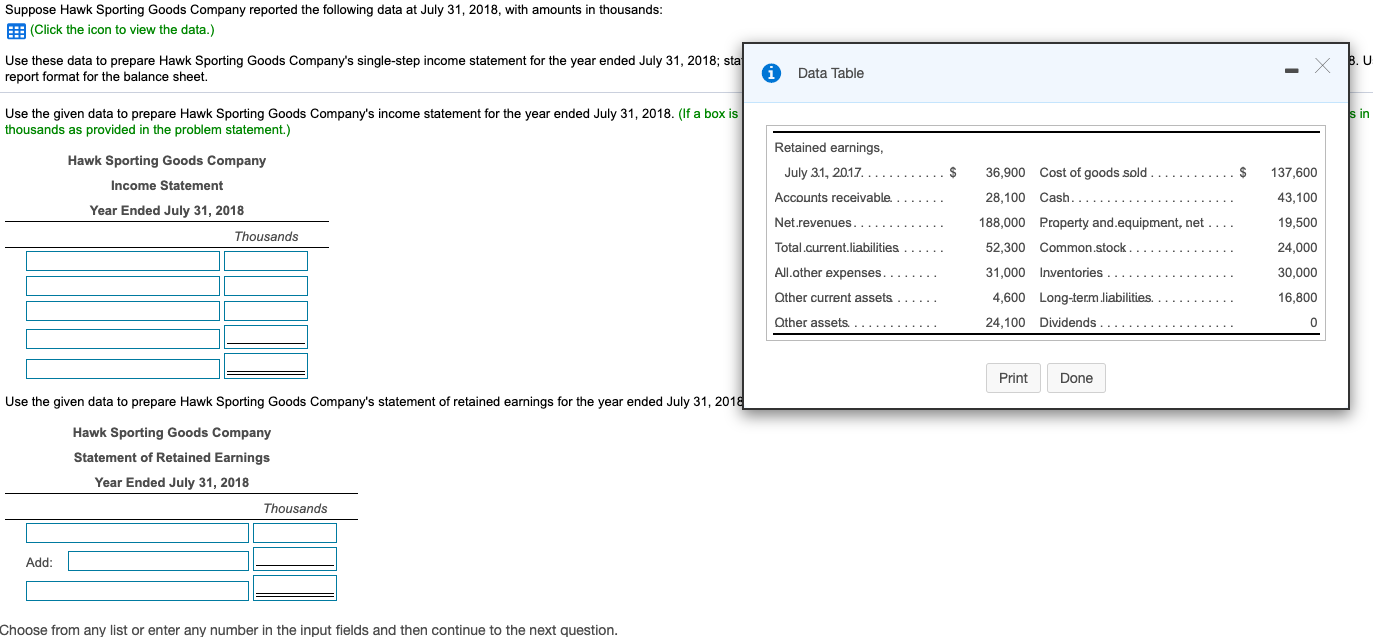Select the last income statement label field
This screenshot has height=637, width=1373.
[123, 368]
